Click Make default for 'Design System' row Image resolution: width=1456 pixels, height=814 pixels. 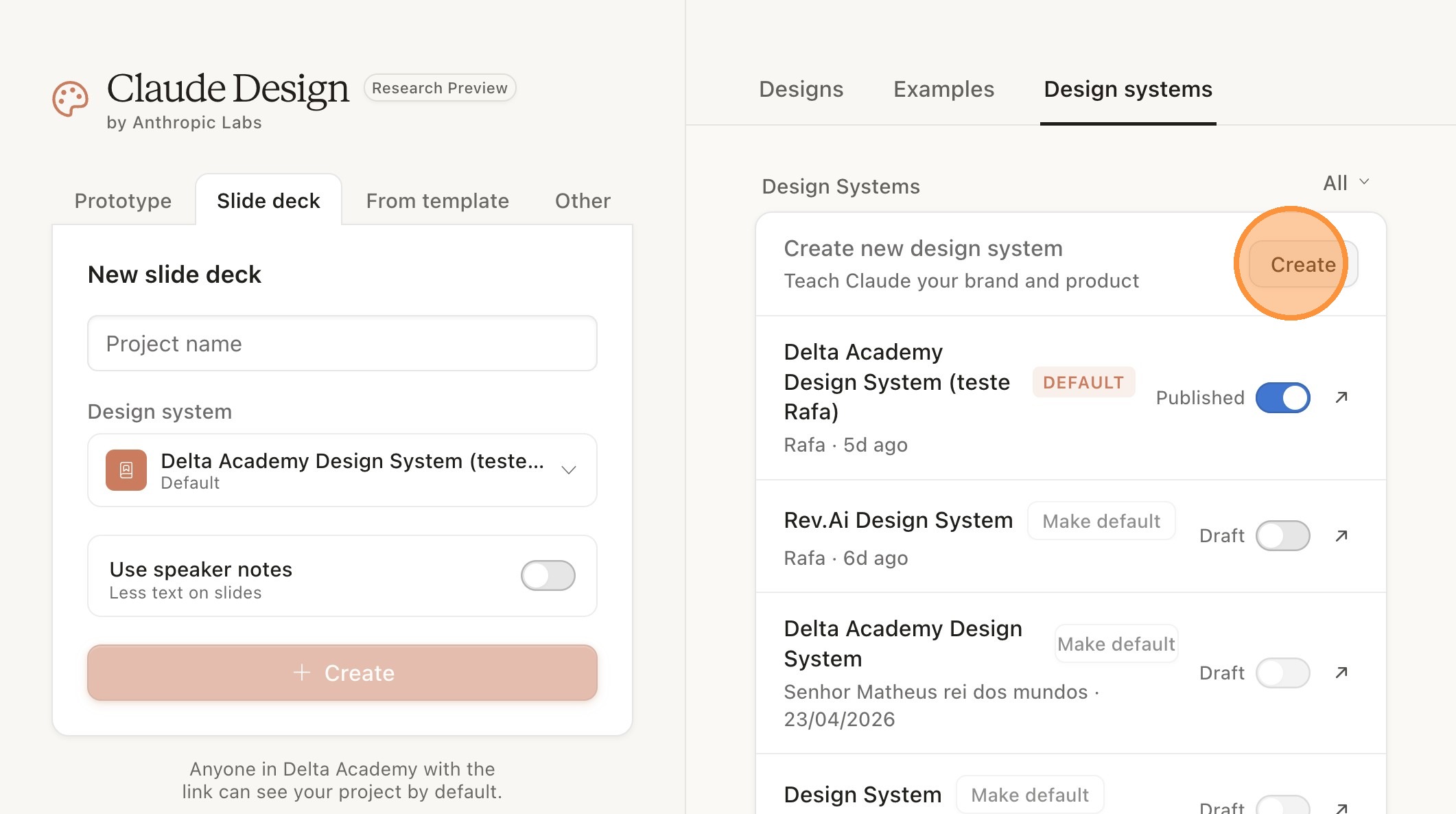pos(1030,795)
